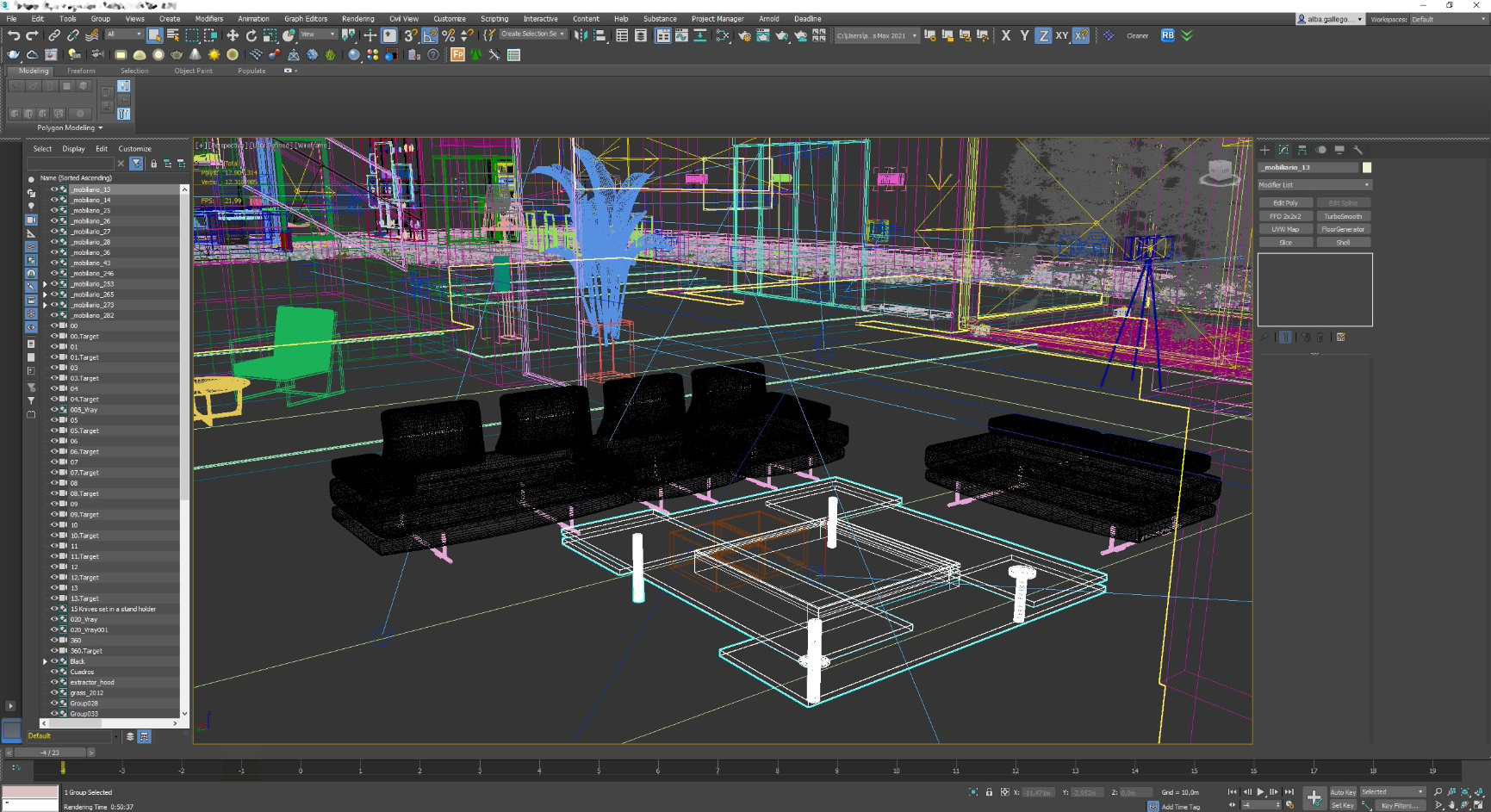The height and width of the screenshot is (812, 1491).
Task: Open the Modifier List dropdown
Action: [x=1314, y=185]
